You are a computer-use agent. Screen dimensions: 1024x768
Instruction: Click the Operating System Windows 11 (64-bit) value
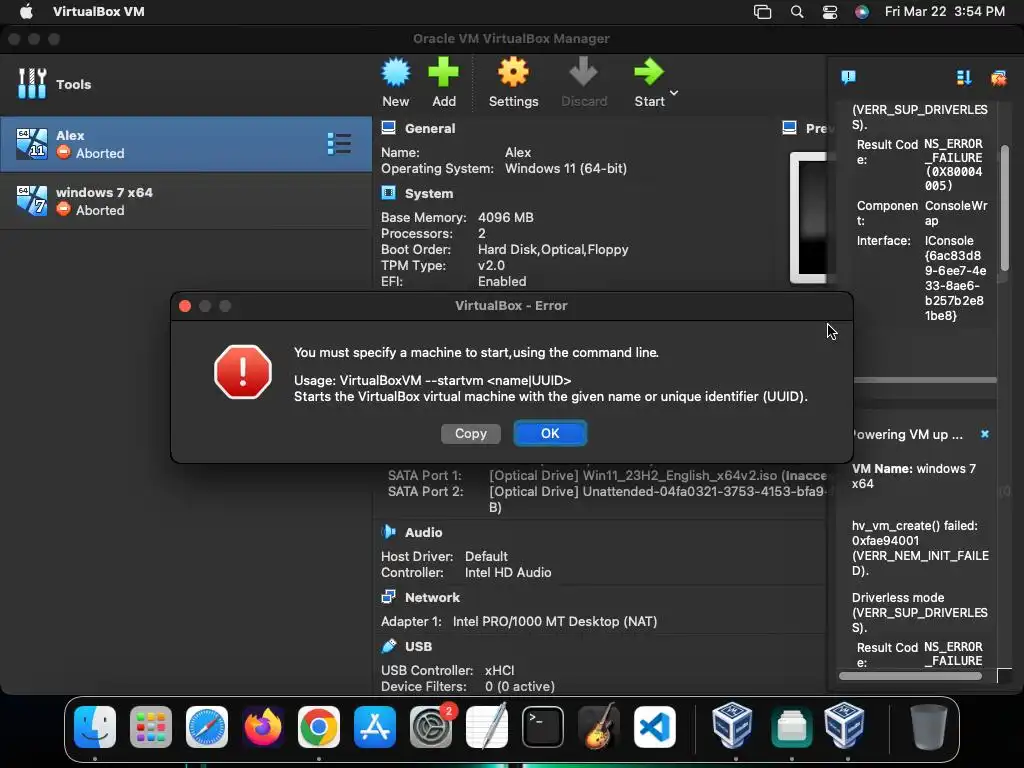tap(566, 168)
